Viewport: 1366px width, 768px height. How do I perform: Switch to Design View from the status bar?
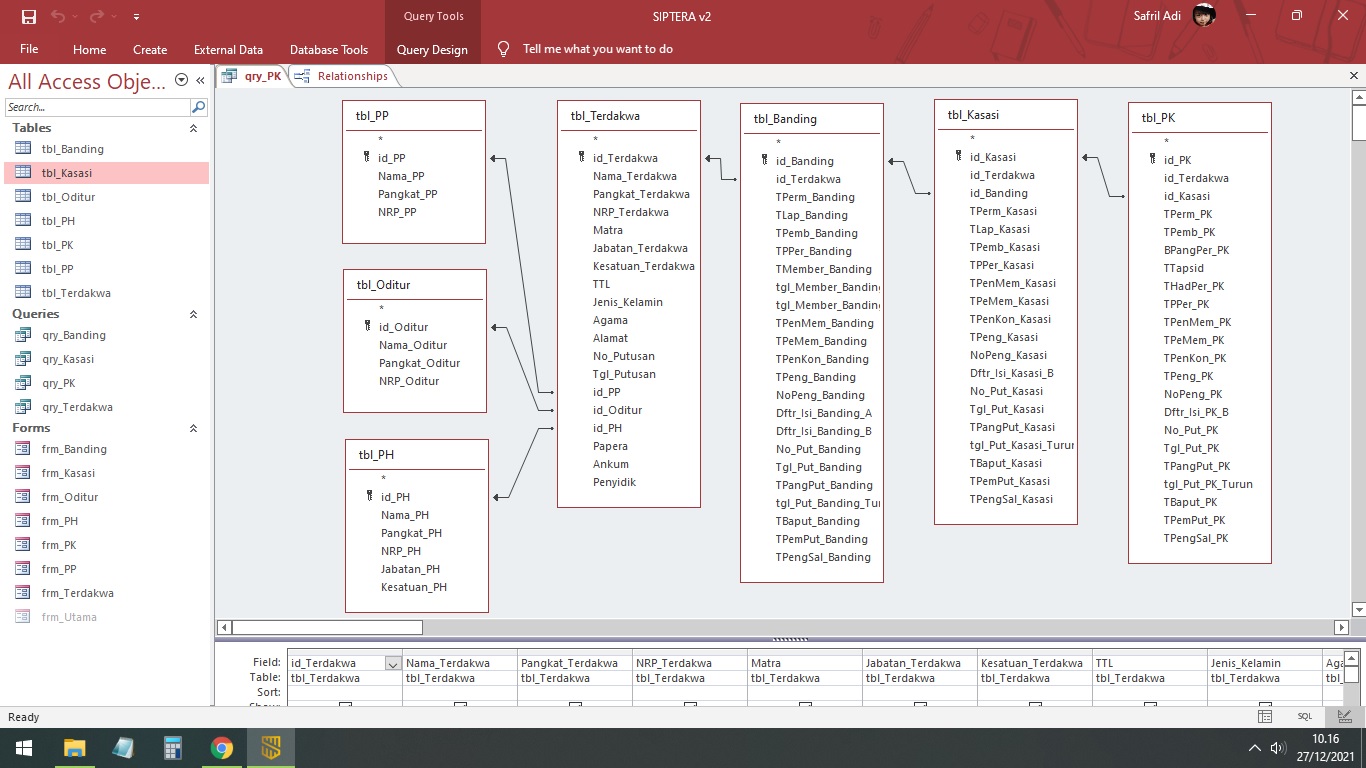point(1345,716)
